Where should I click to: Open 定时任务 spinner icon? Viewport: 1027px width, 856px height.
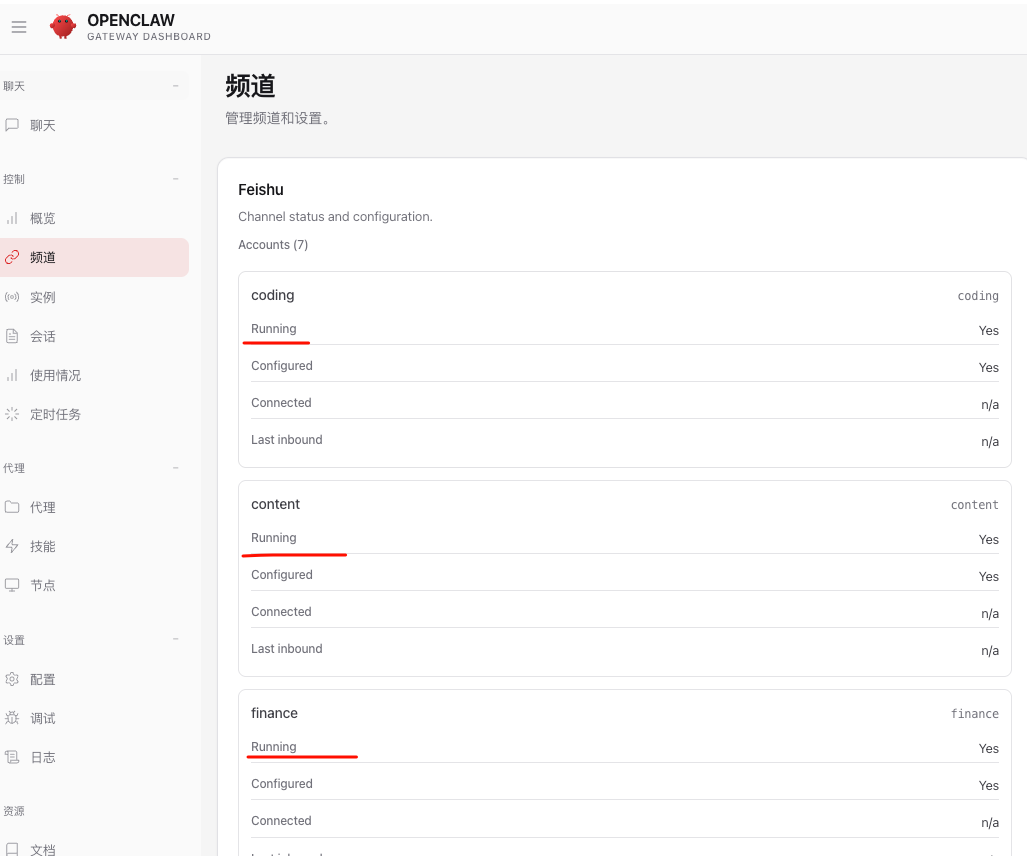pyautogui.click(x=12, y=414)
